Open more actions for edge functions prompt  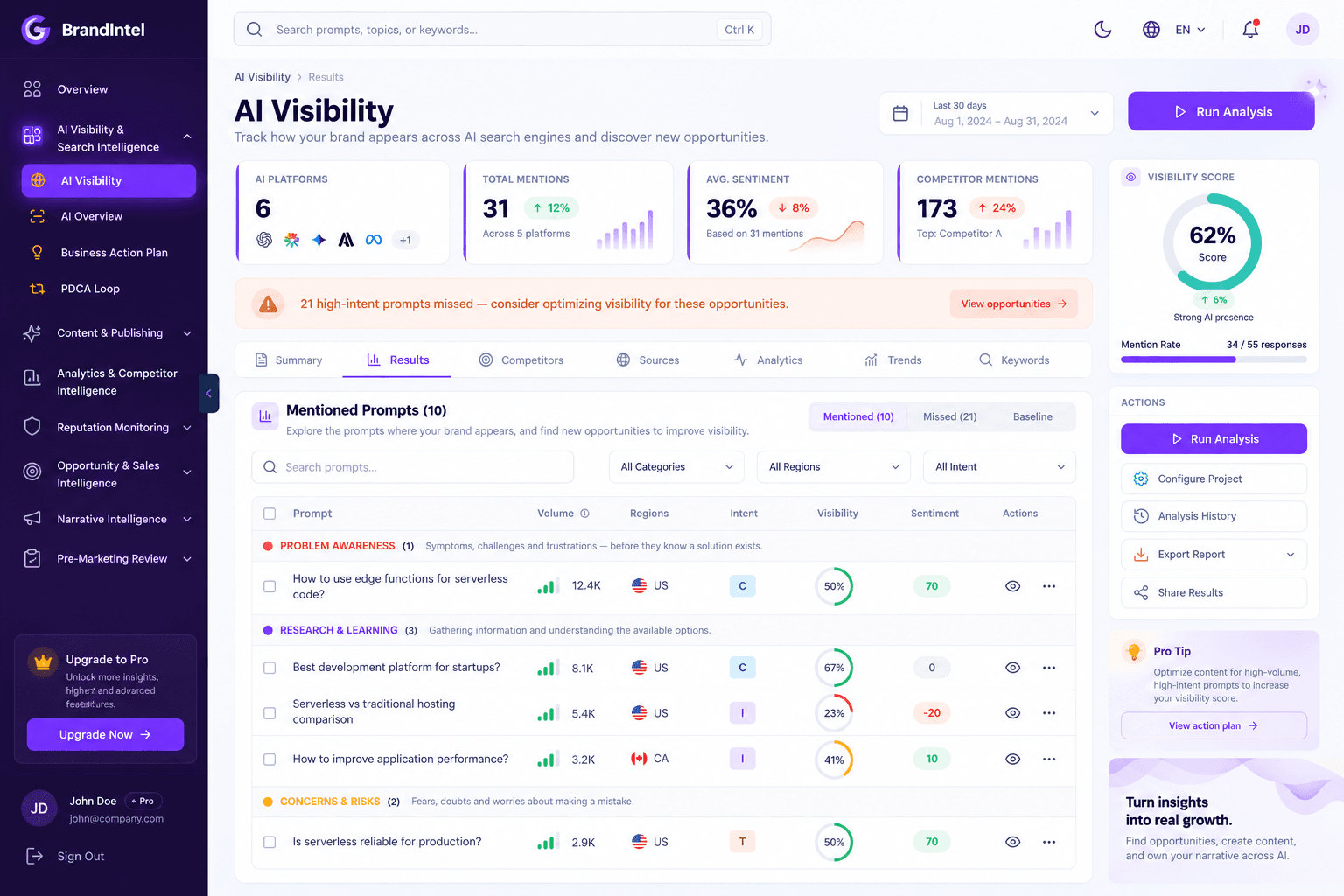click(x=1049, y=586)
